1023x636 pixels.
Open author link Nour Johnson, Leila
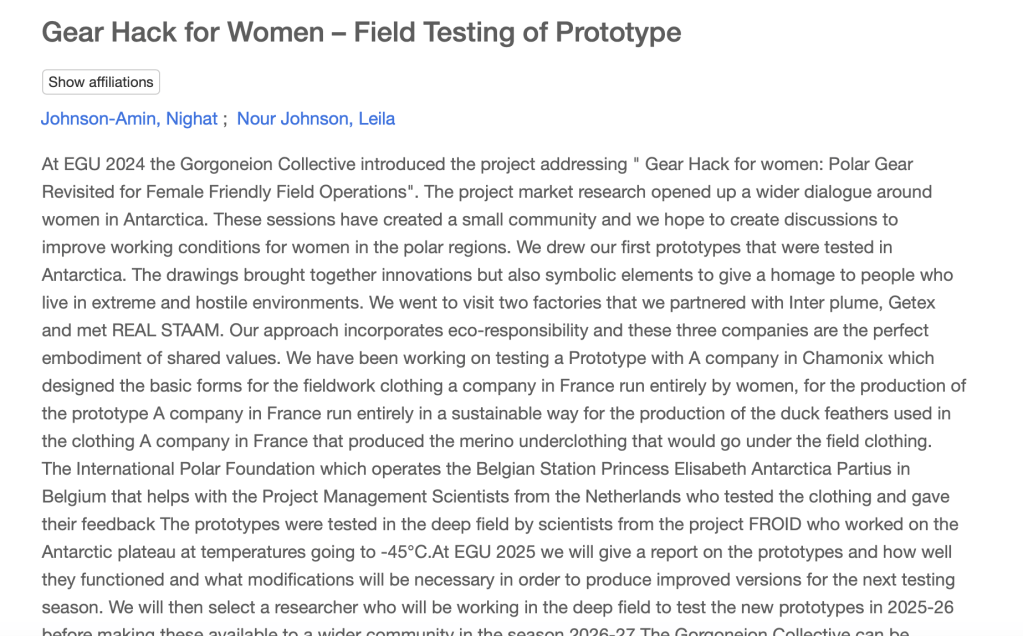(x=316, y=119)
